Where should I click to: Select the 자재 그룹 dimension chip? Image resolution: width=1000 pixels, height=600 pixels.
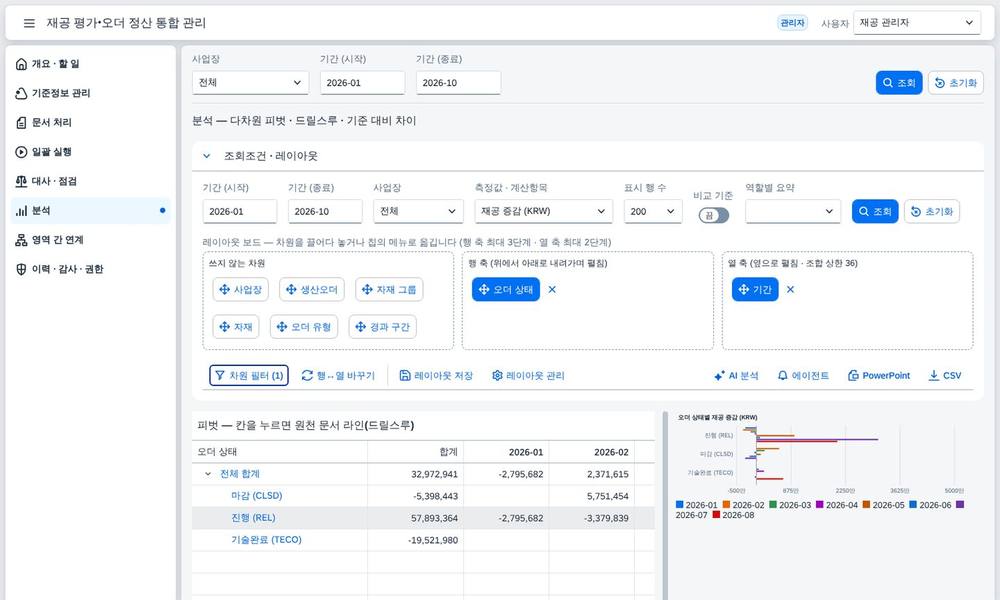pyautogui.click(x=389, y=289)
